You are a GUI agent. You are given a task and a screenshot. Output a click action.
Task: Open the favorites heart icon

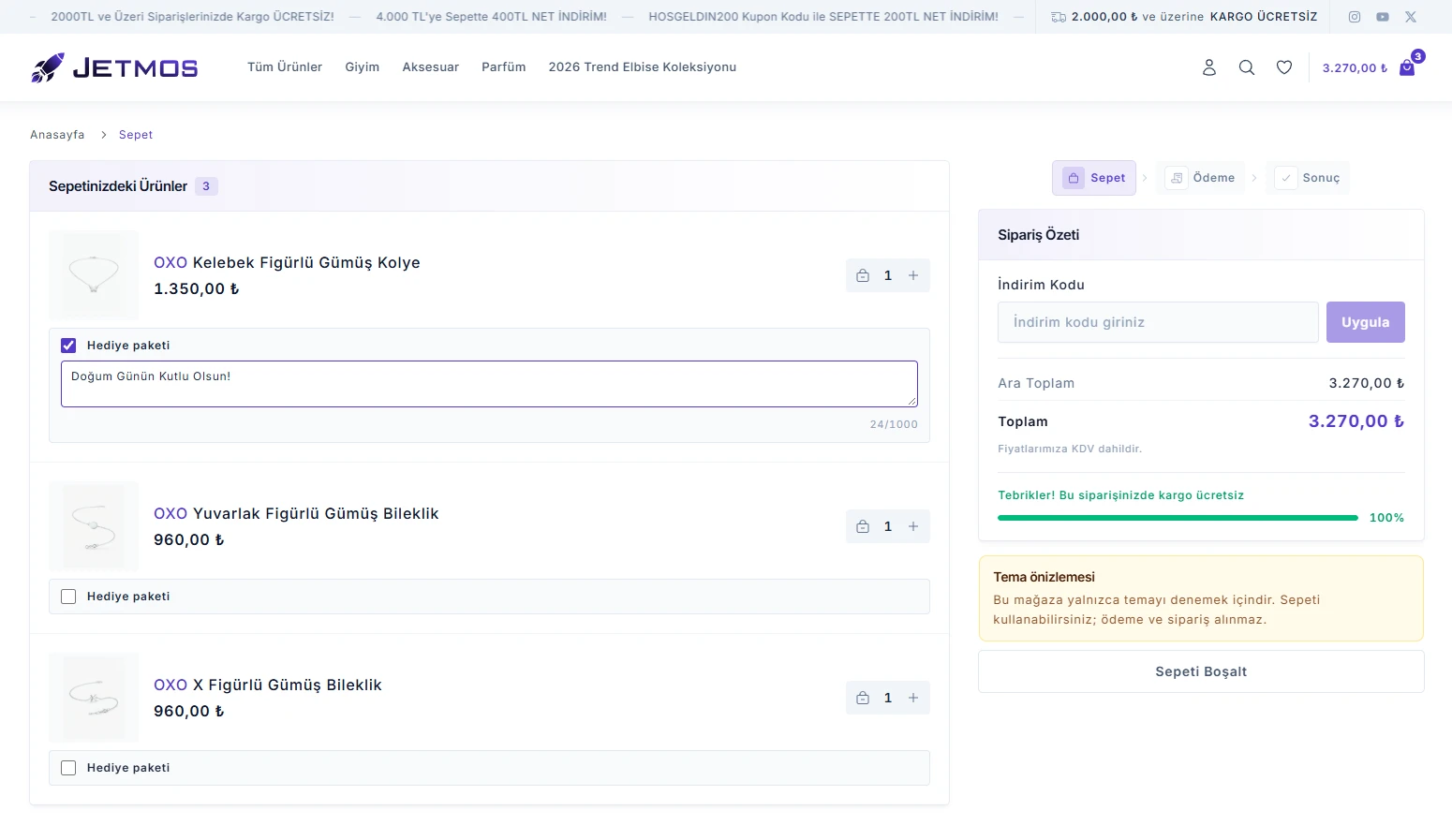1284,67
